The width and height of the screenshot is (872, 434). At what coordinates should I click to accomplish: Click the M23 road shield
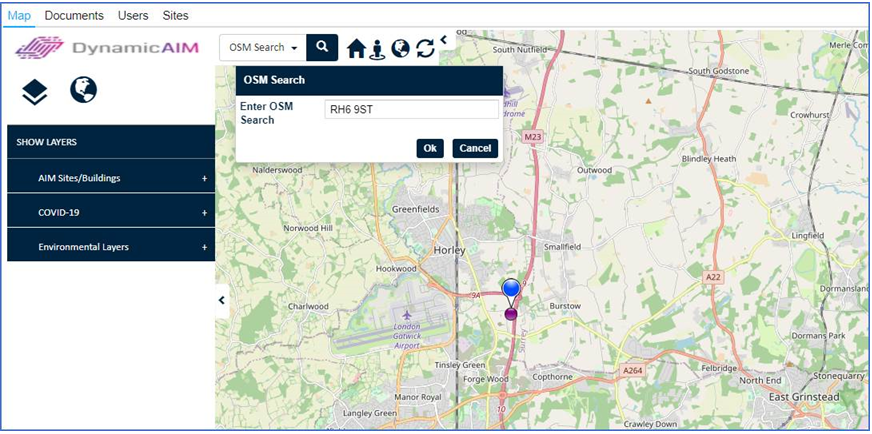532,136
